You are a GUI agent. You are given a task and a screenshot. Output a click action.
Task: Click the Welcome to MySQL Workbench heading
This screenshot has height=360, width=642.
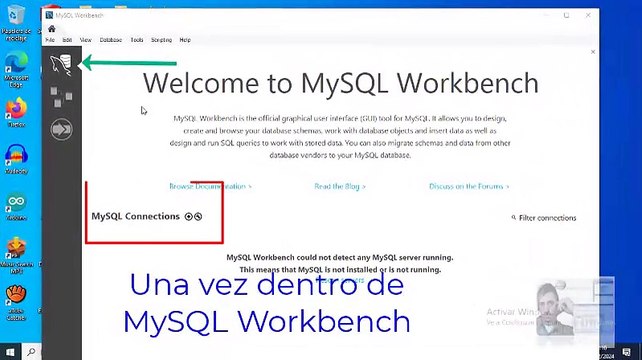pos(341,84)
